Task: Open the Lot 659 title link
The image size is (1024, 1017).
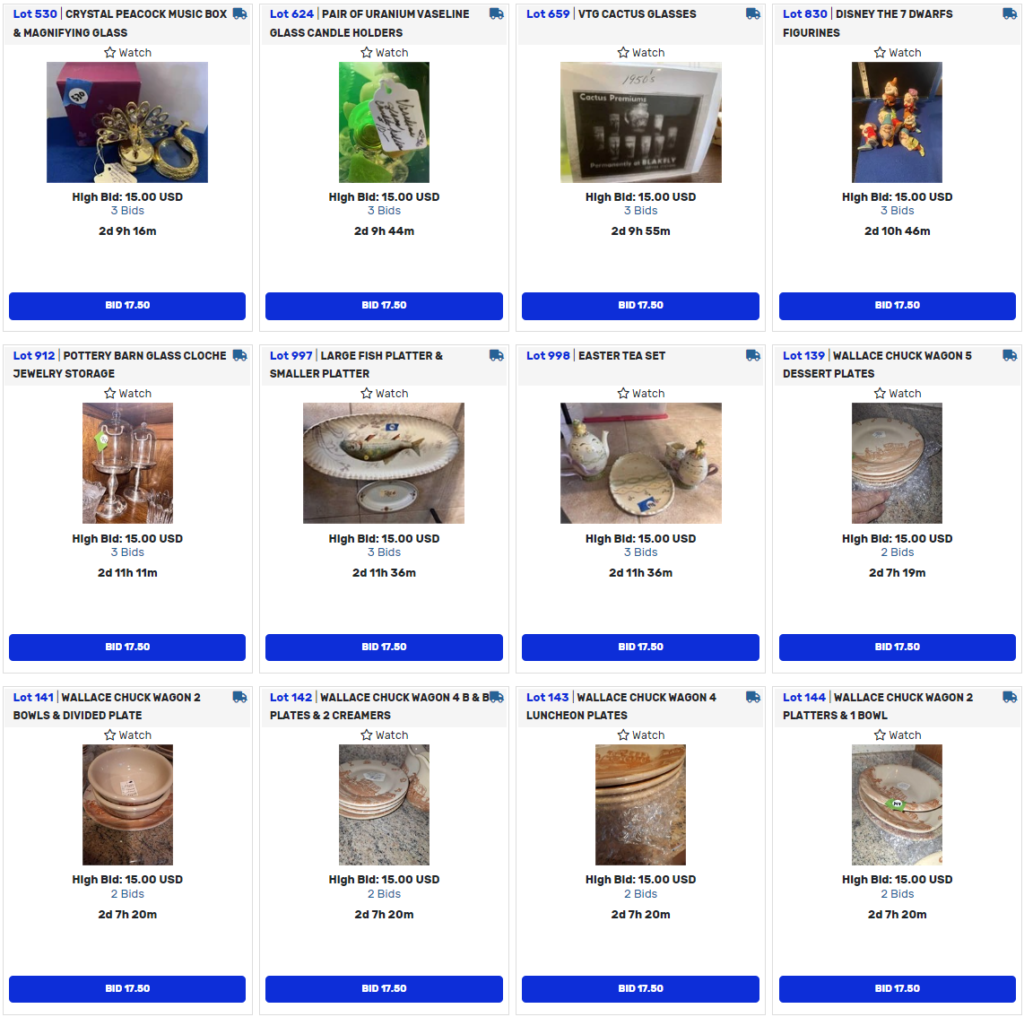Action: point(611,14)
